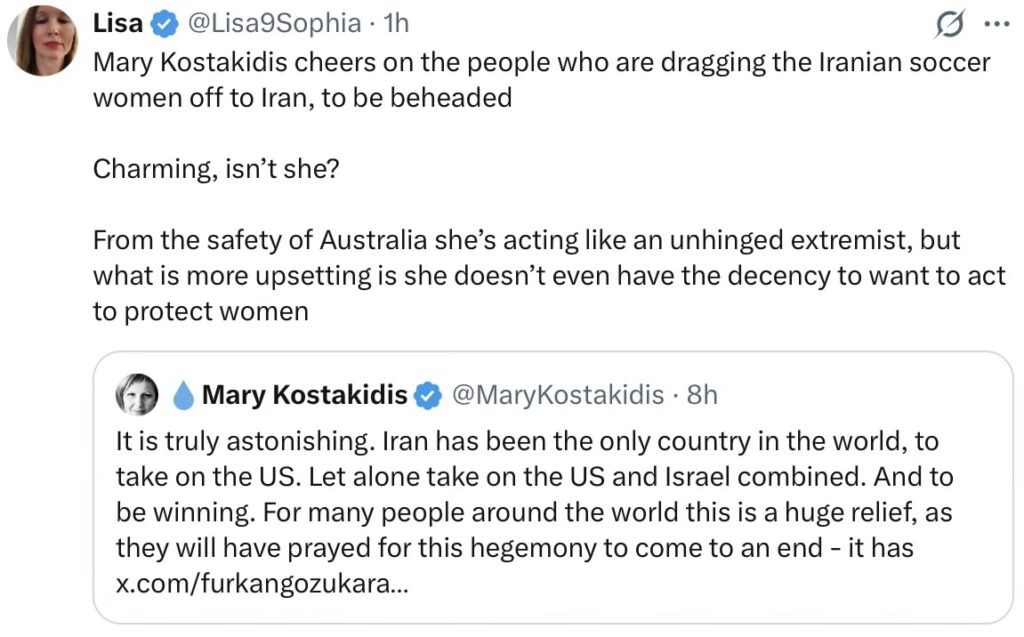Open Lisa's profile picture
The width and height of the screenshot is (1024, 637).
43,40
